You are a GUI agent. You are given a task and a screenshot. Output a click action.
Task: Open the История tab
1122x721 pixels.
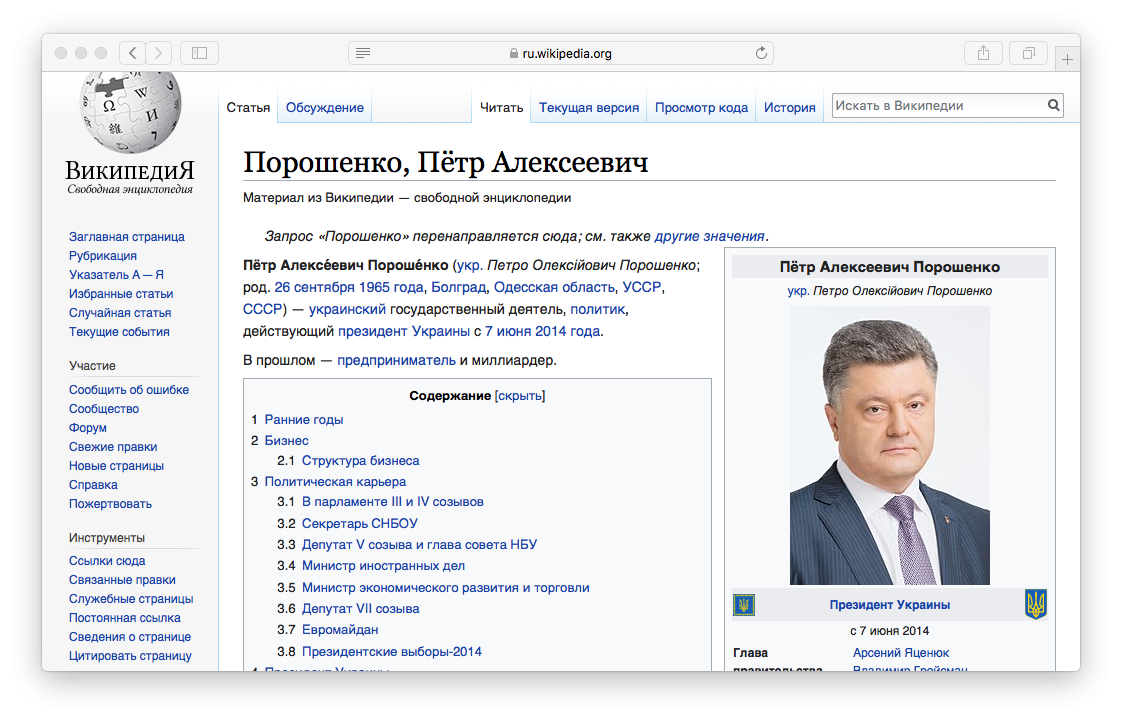point(789,108)
